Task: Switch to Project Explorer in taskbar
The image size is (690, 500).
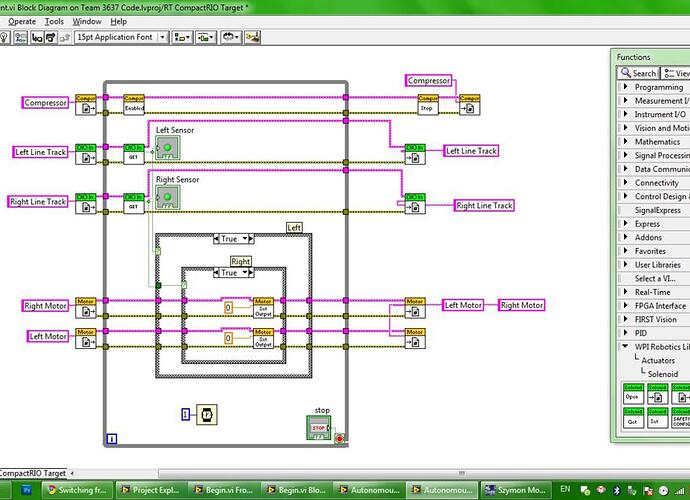Action: (151, 490)
